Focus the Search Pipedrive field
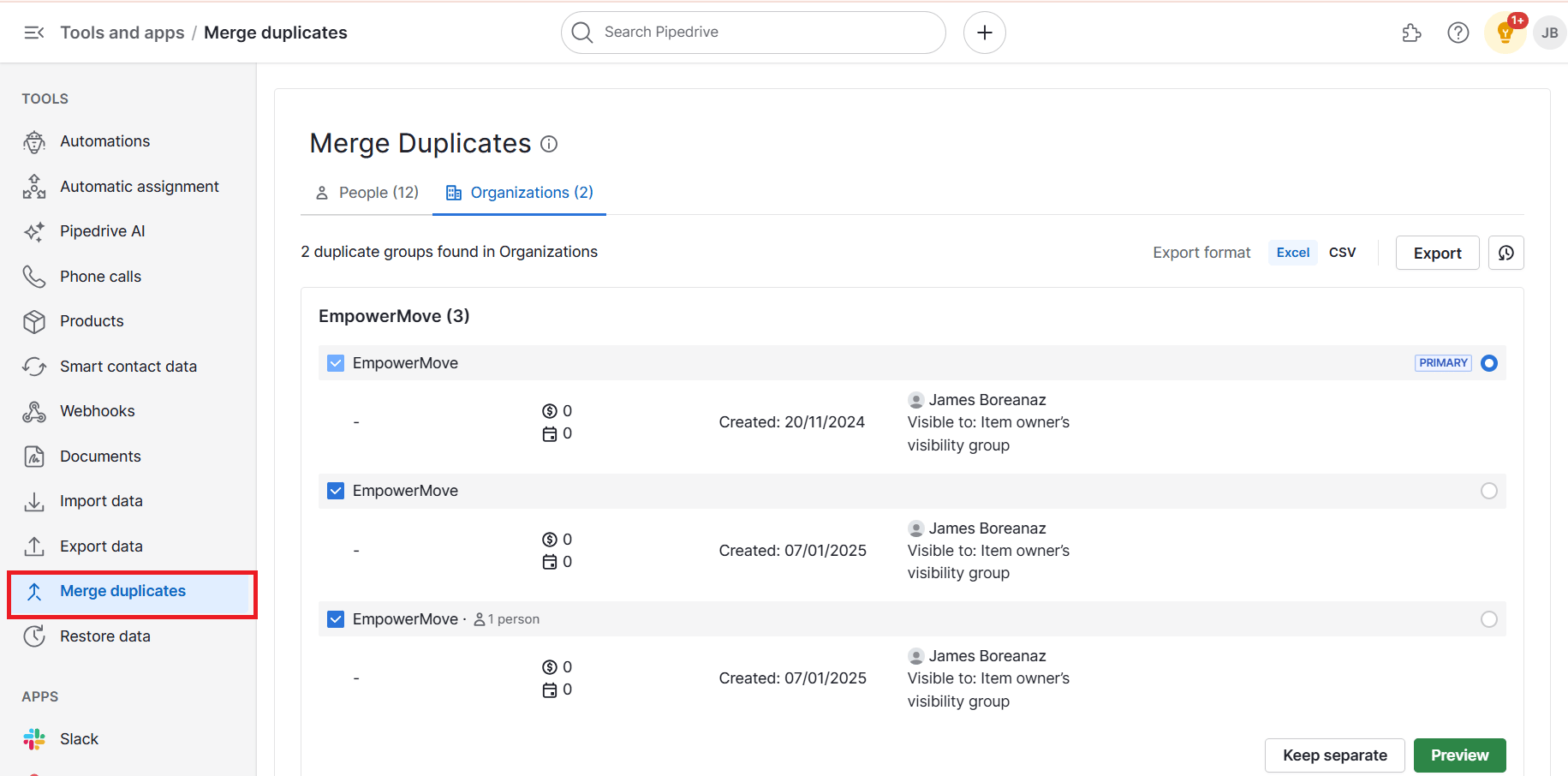The width and height of the screenshot is (1568, 776). pyautogui.click(x=754, y=33)
